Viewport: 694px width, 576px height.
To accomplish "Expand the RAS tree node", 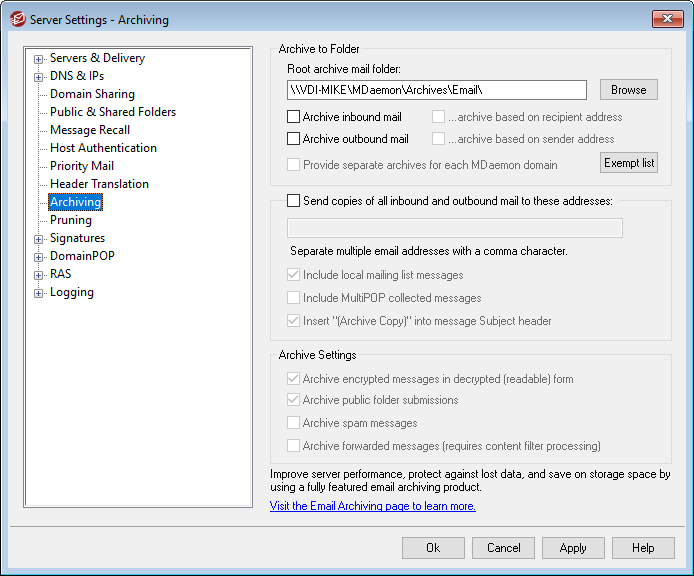I will [39, 275].
